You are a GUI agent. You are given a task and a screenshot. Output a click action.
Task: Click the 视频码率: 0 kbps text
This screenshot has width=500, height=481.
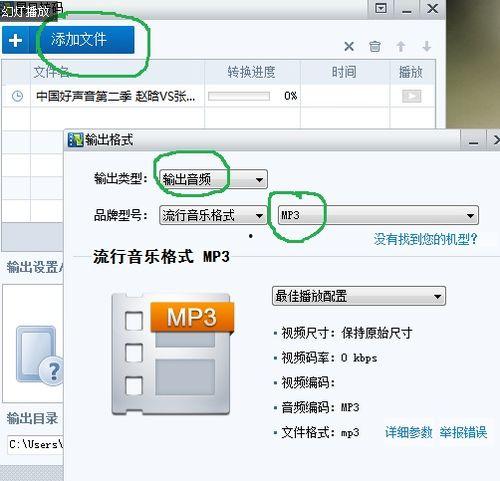[329, 358]
